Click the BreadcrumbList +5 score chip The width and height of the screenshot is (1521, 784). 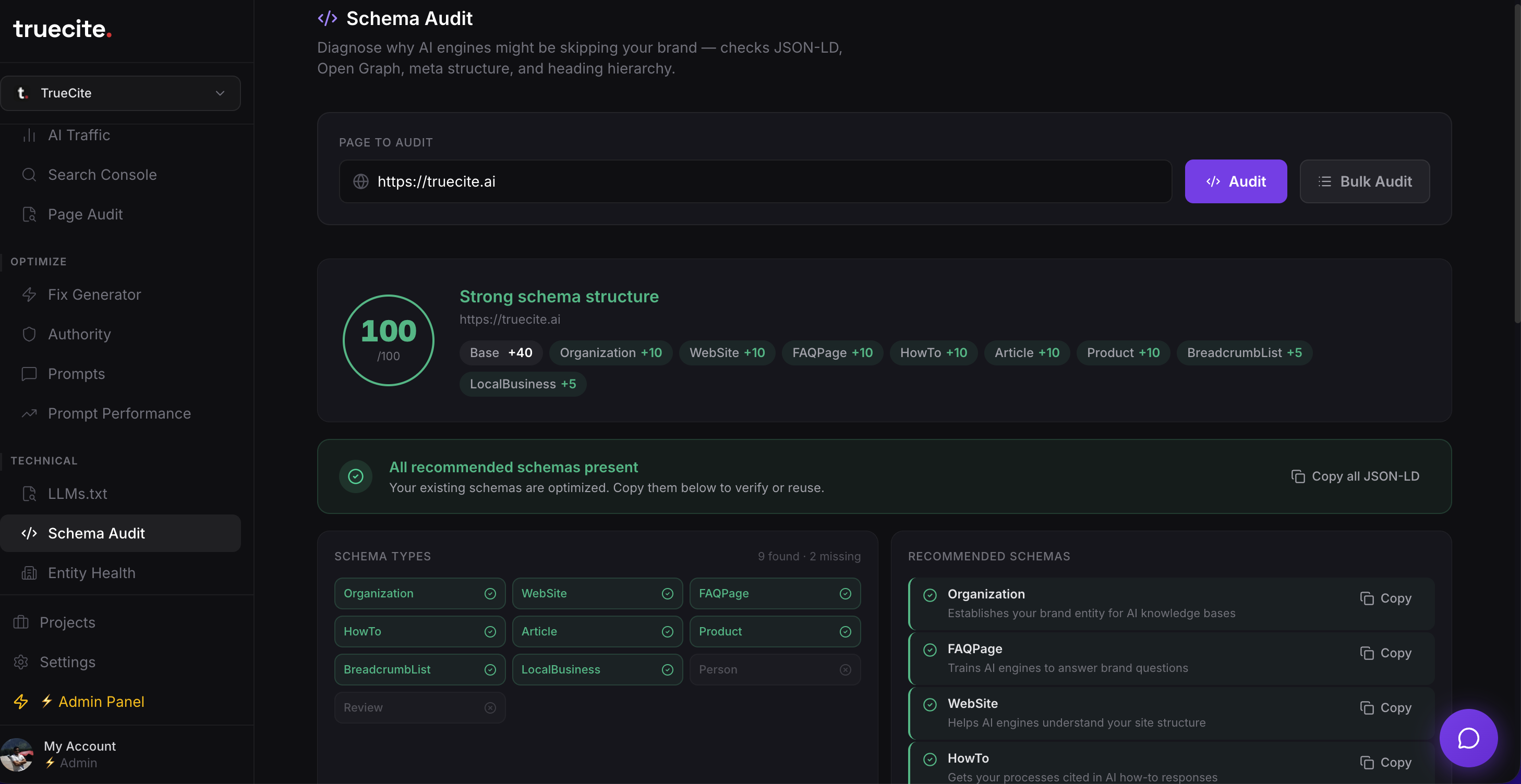click(1244, 353)
